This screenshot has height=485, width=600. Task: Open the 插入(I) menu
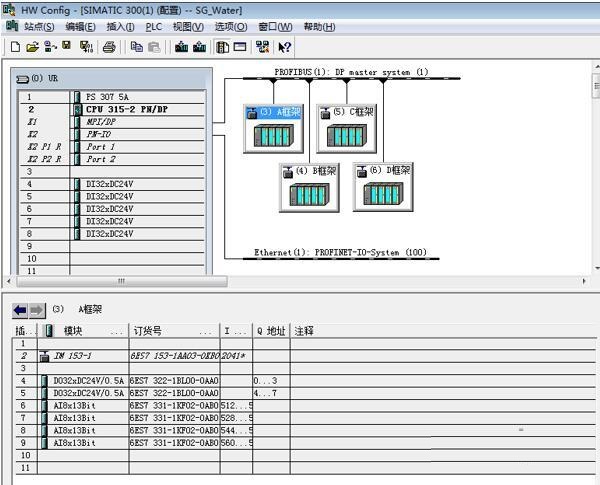(x=120, y=27)
